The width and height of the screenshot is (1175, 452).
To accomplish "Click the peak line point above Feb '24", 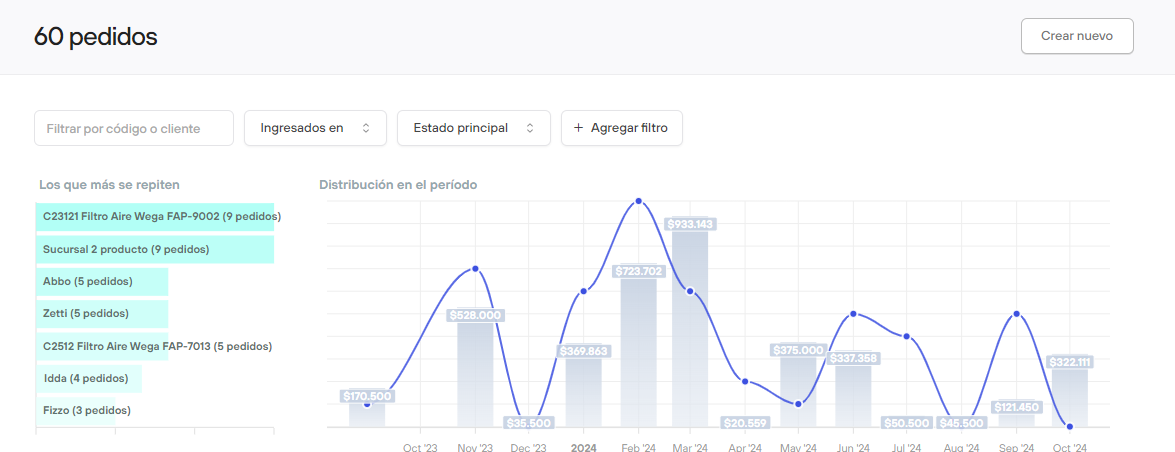I will pyautogui.click(x=638, y=201).
